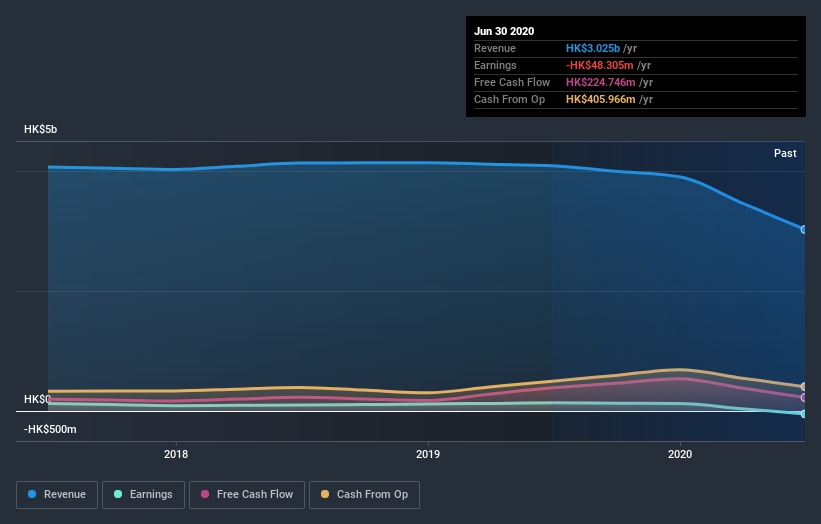Click the -HK$48.305m earnings value

pos(600,65)
